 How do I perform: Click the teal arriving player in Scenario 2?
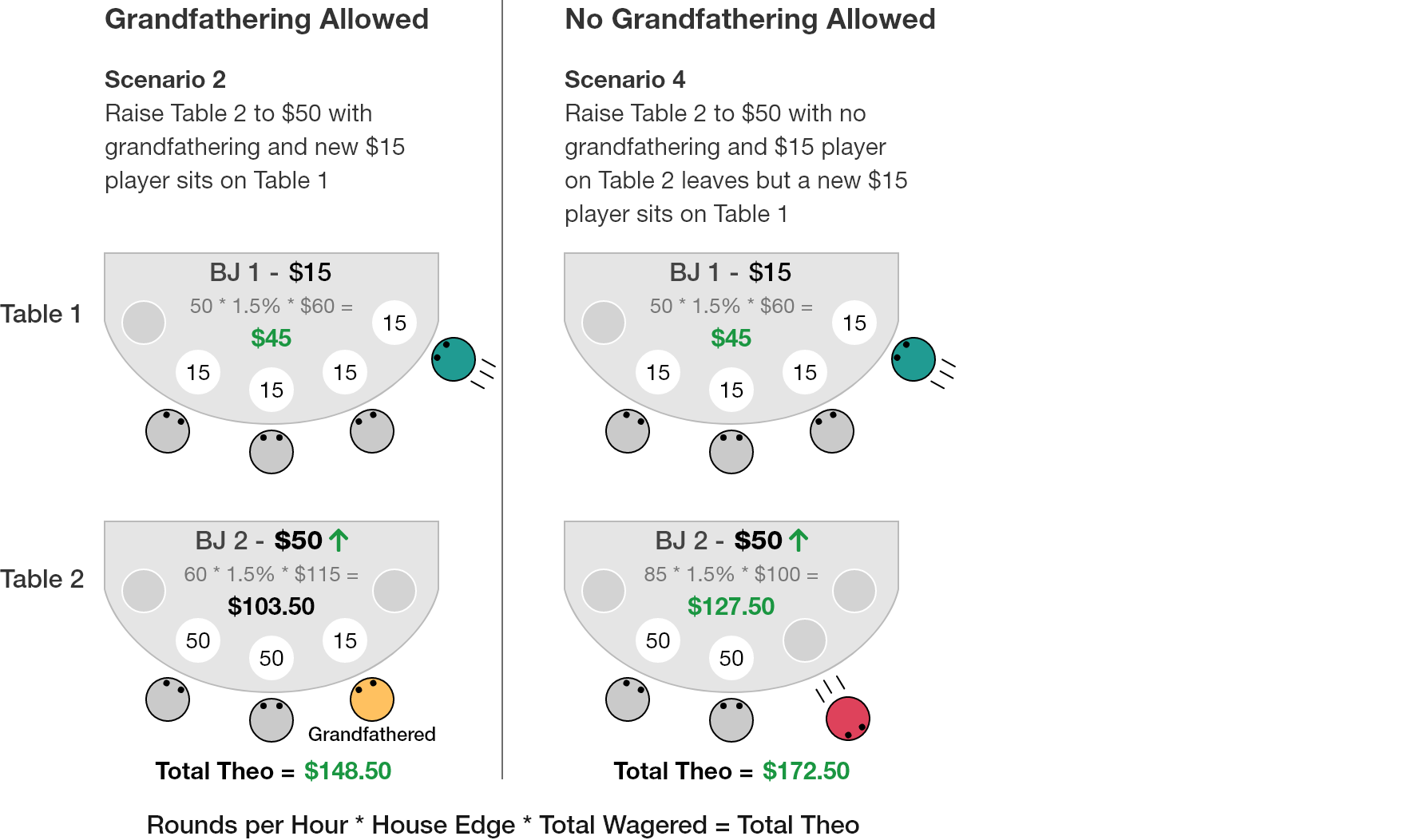[x=454, y=359]
